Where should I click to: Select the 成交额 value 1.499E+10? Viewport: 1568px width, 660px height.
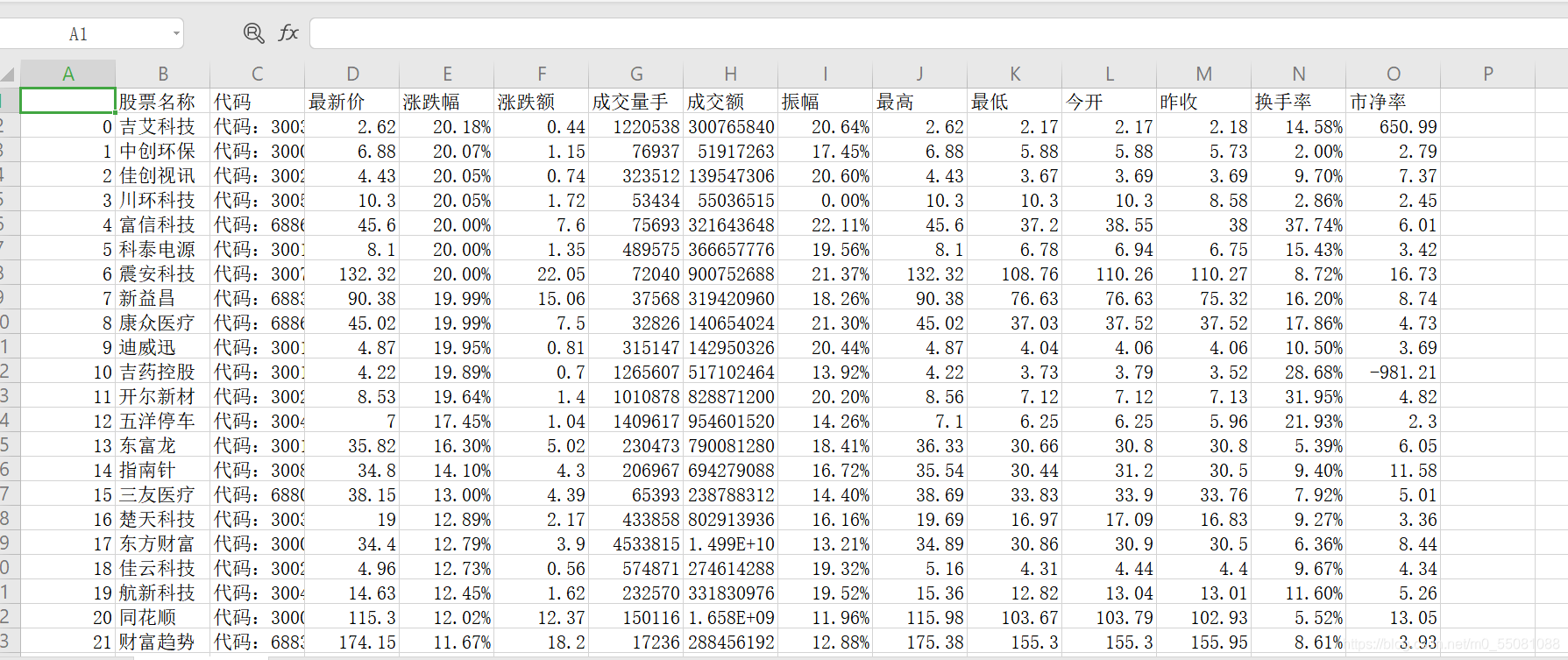pyautogui.click(x=731, y=543)
